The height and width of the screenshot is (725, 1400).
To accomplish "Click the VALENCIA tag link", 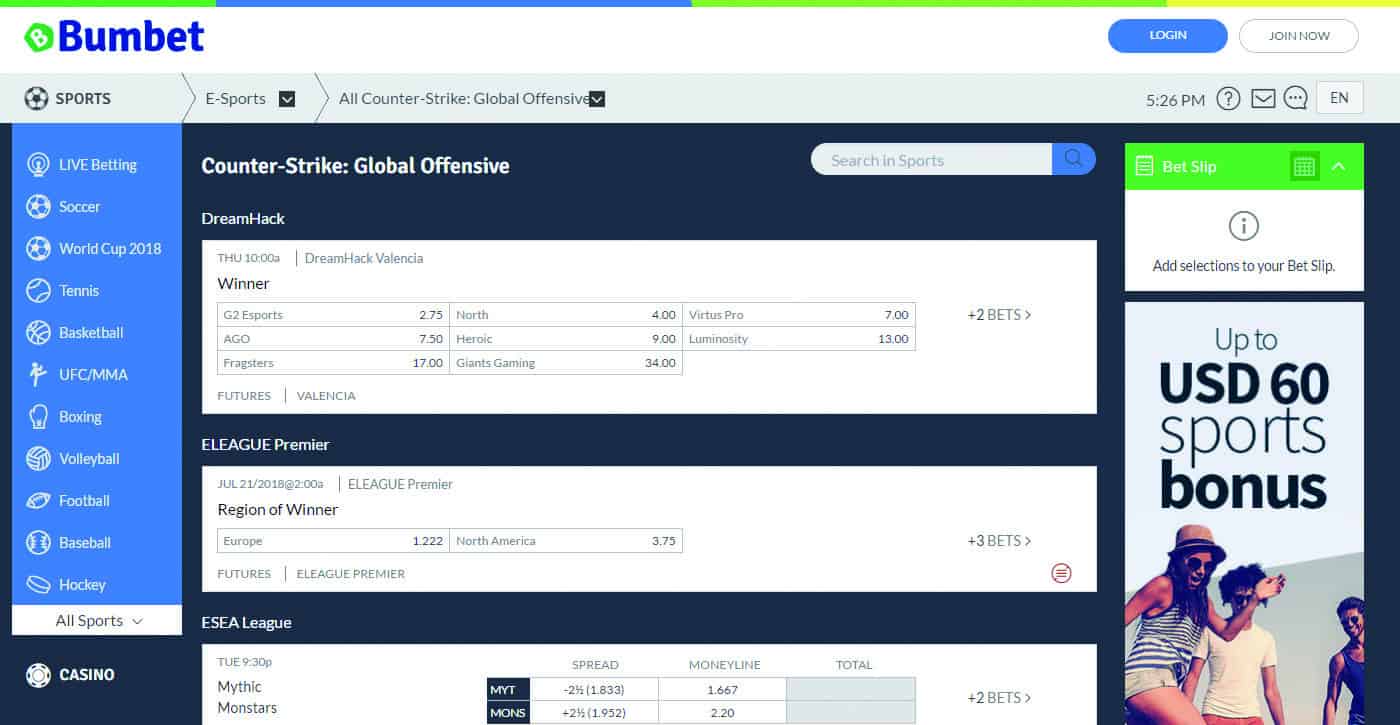I will pos(326,396).
